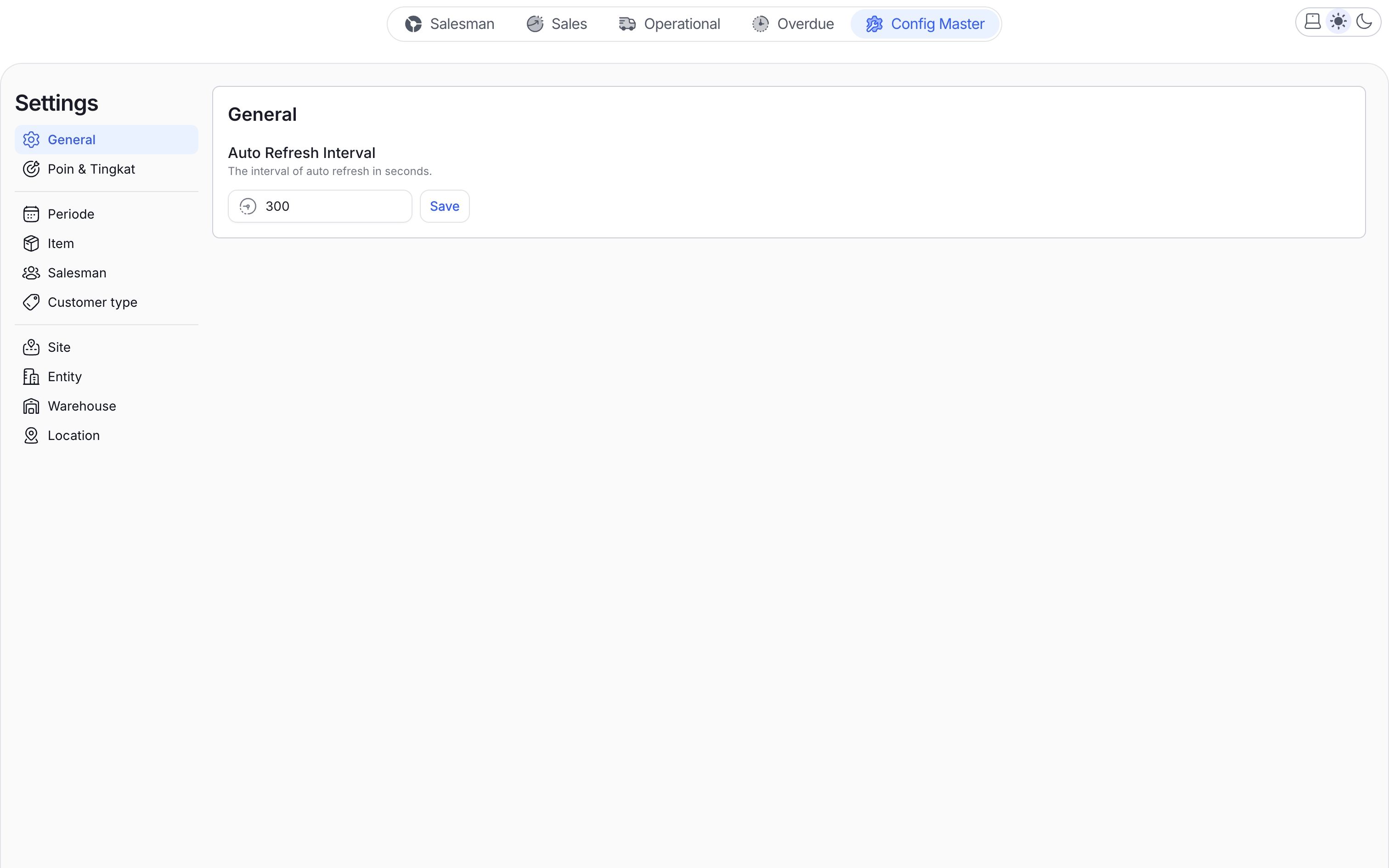Viewport: 1389px width, 868px height.
Task: Click the Settings sidebar heading
Action: click(x=57, y=103)
